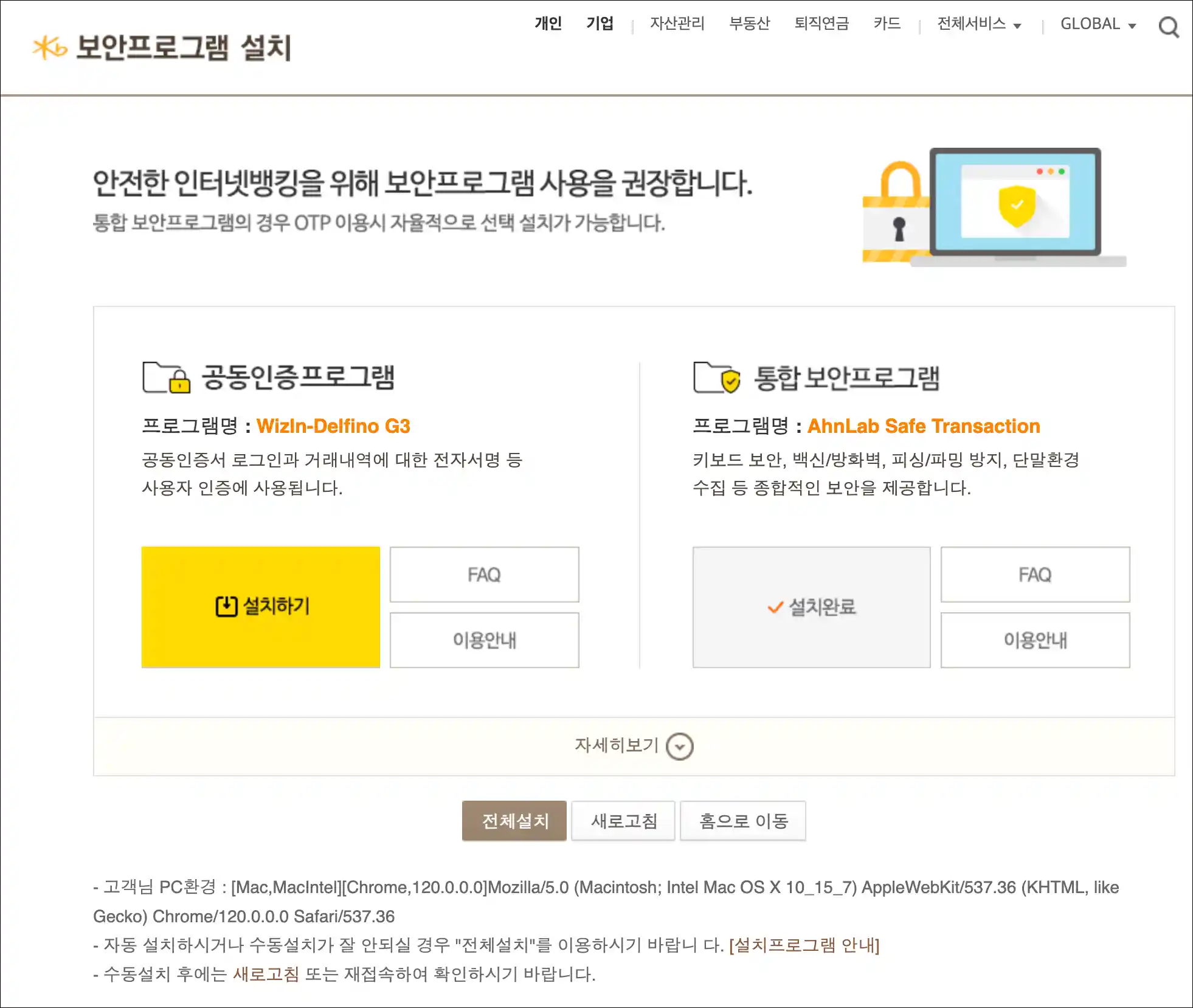Click the laptop security illustration
1193x1008 pixels.
(x=994, y=207)
